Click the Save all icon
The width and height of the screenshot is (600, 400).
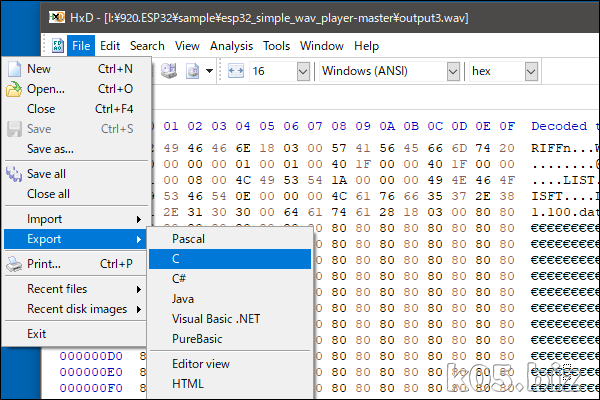pos(14,174)
